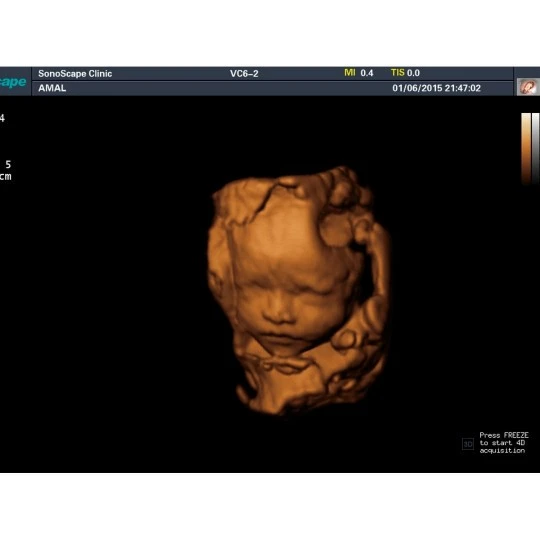Click the FREEZE 4D acquisition hint text
Image resolution: width=540 pixels, height=540 pixels.
tap(503, 443)
